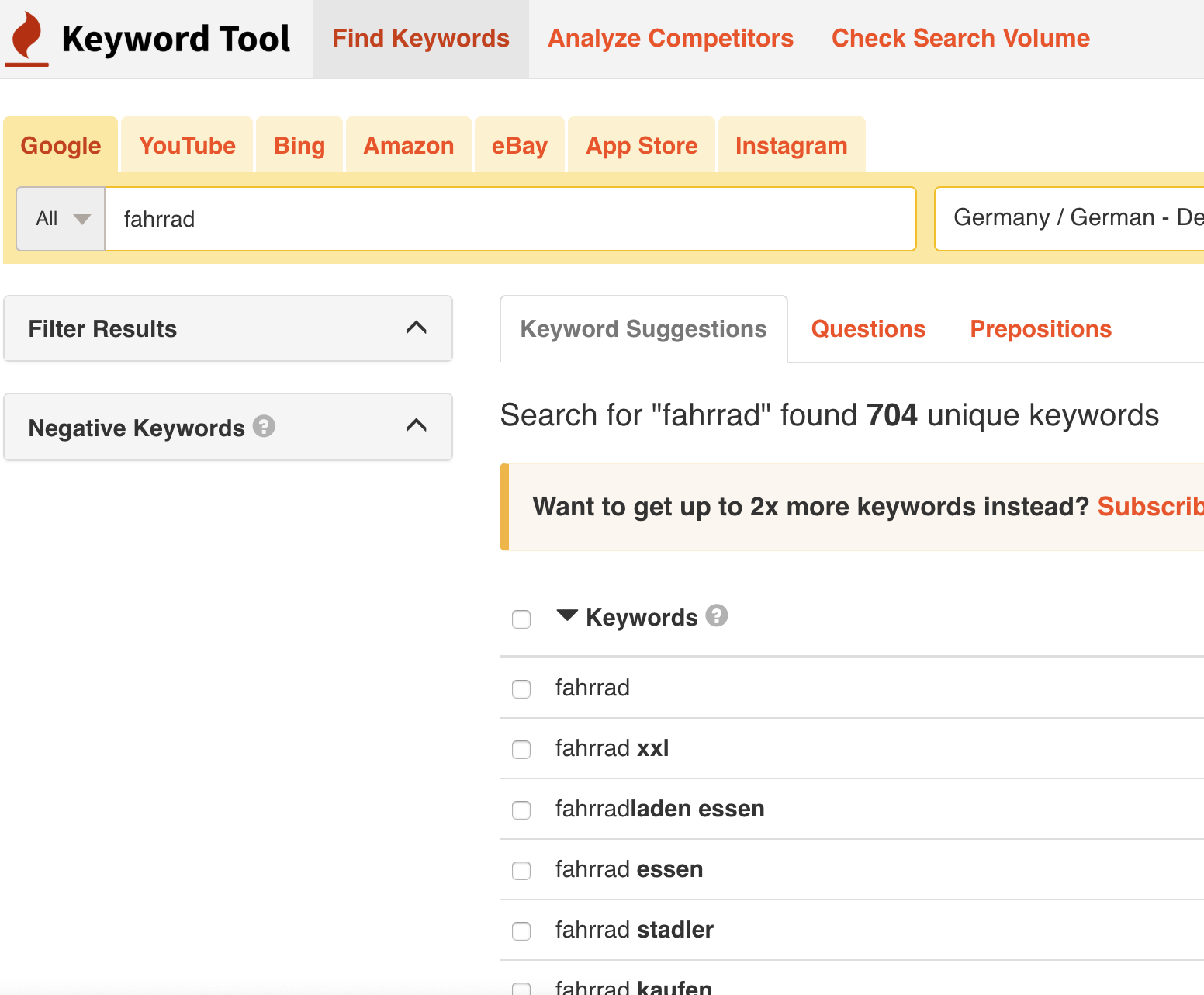This screenshot has width=1204, height=995.
Task: Open the 'All' search type dropdown
Action: (x=61, y=219)
